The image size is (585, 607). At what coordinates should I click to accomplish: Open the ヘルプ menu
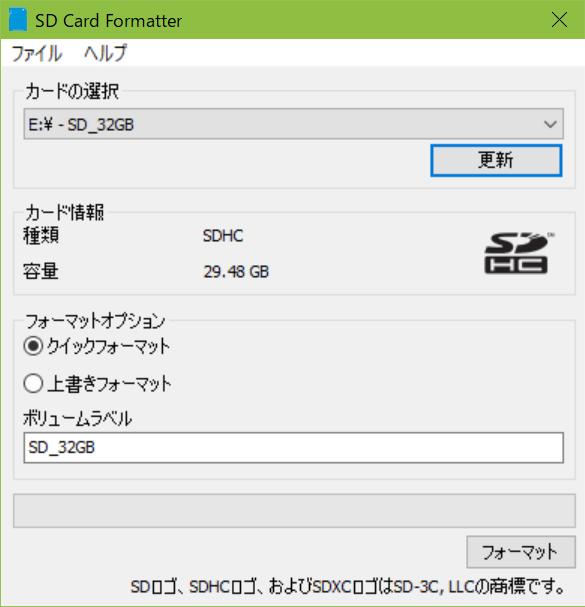[105, 53]
